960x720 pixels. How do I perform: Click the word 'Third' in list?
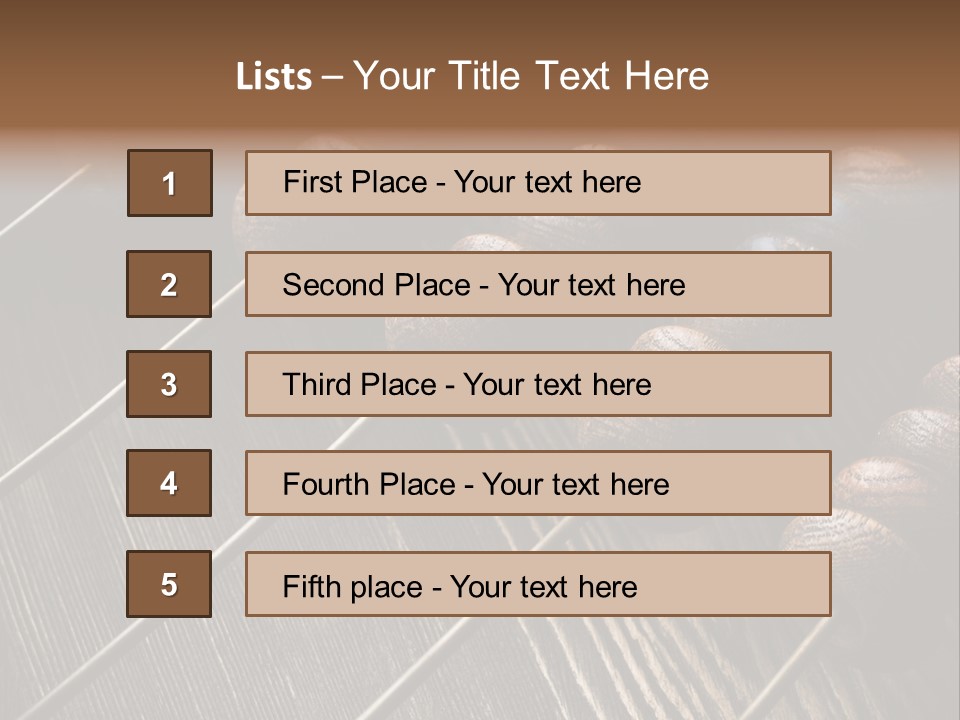[320, 385]
